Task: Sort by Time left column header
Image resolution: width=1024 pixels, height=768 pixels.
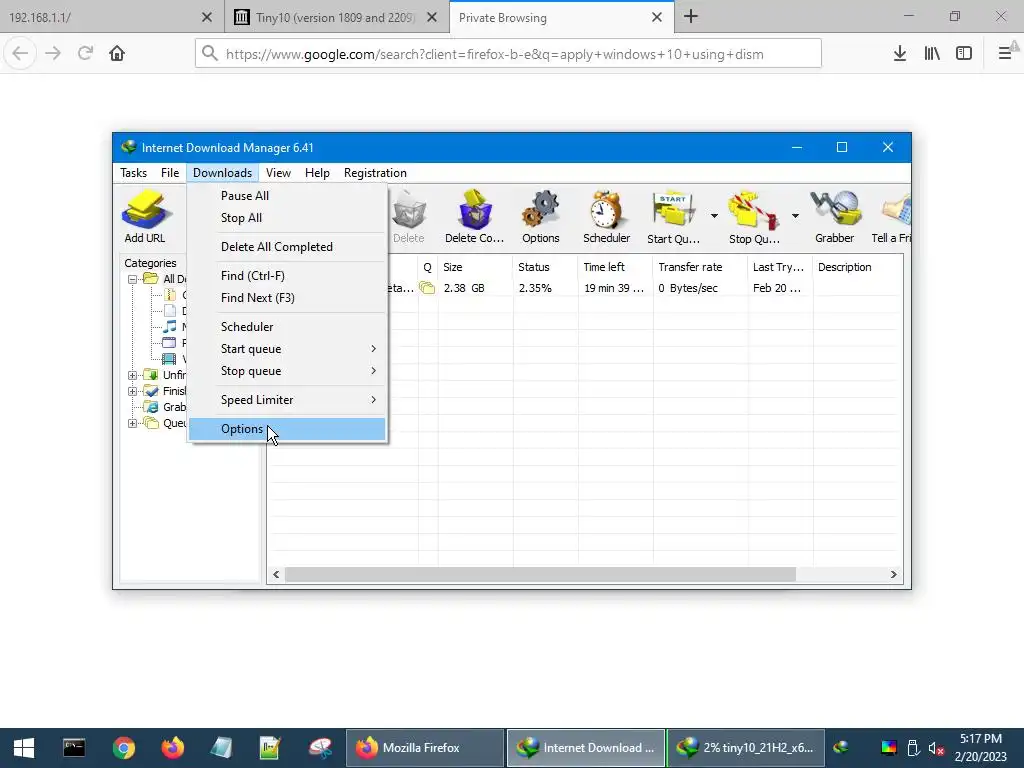Action: click(x=615, y=267)
